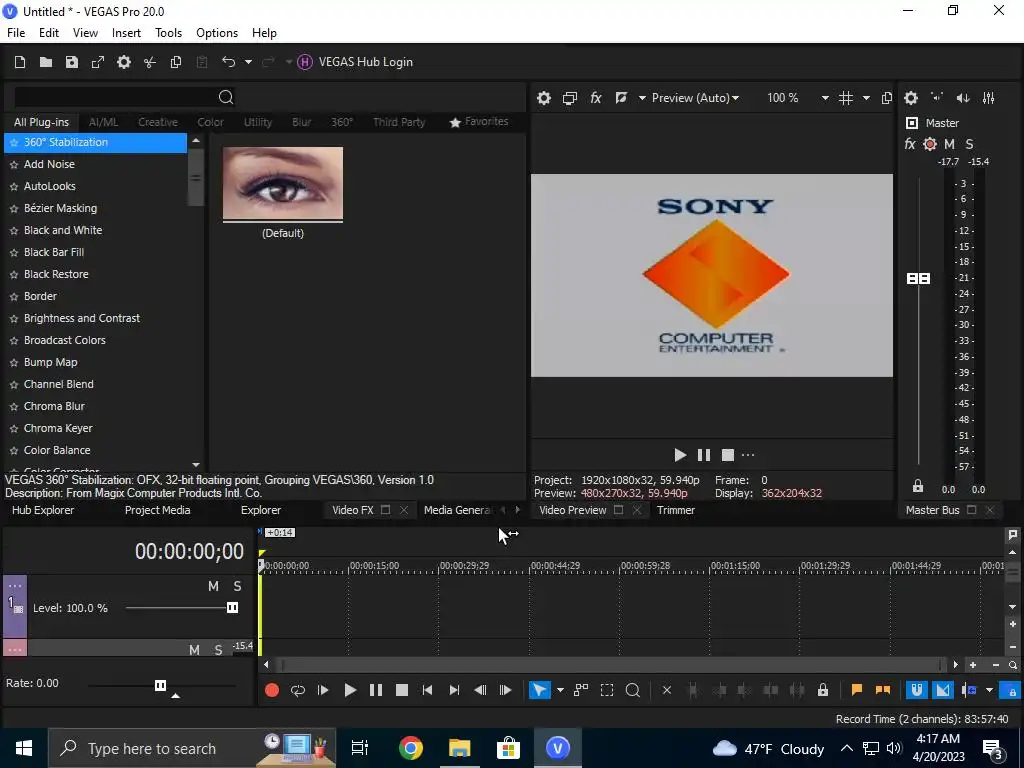This screenshot has width=1024, height=768.
Task: Create a new project with the blank page icon
Action: coord(20,62)
